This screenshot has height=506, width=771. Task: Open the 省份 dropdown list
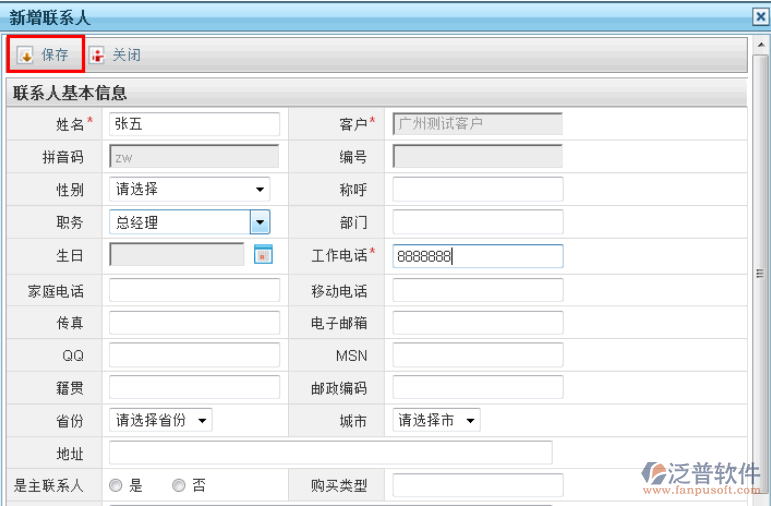[x=160, y=420]
